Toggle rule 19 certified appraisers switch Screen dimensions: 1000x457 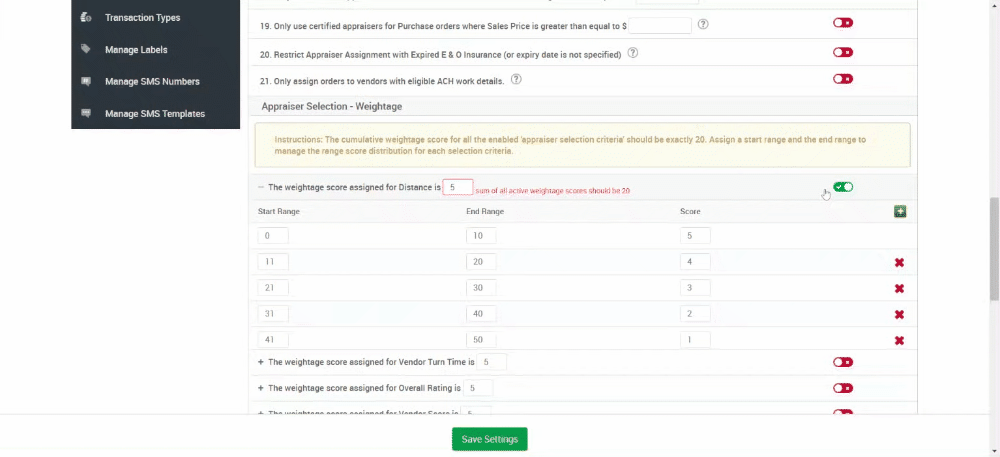(x=842, y=23)
